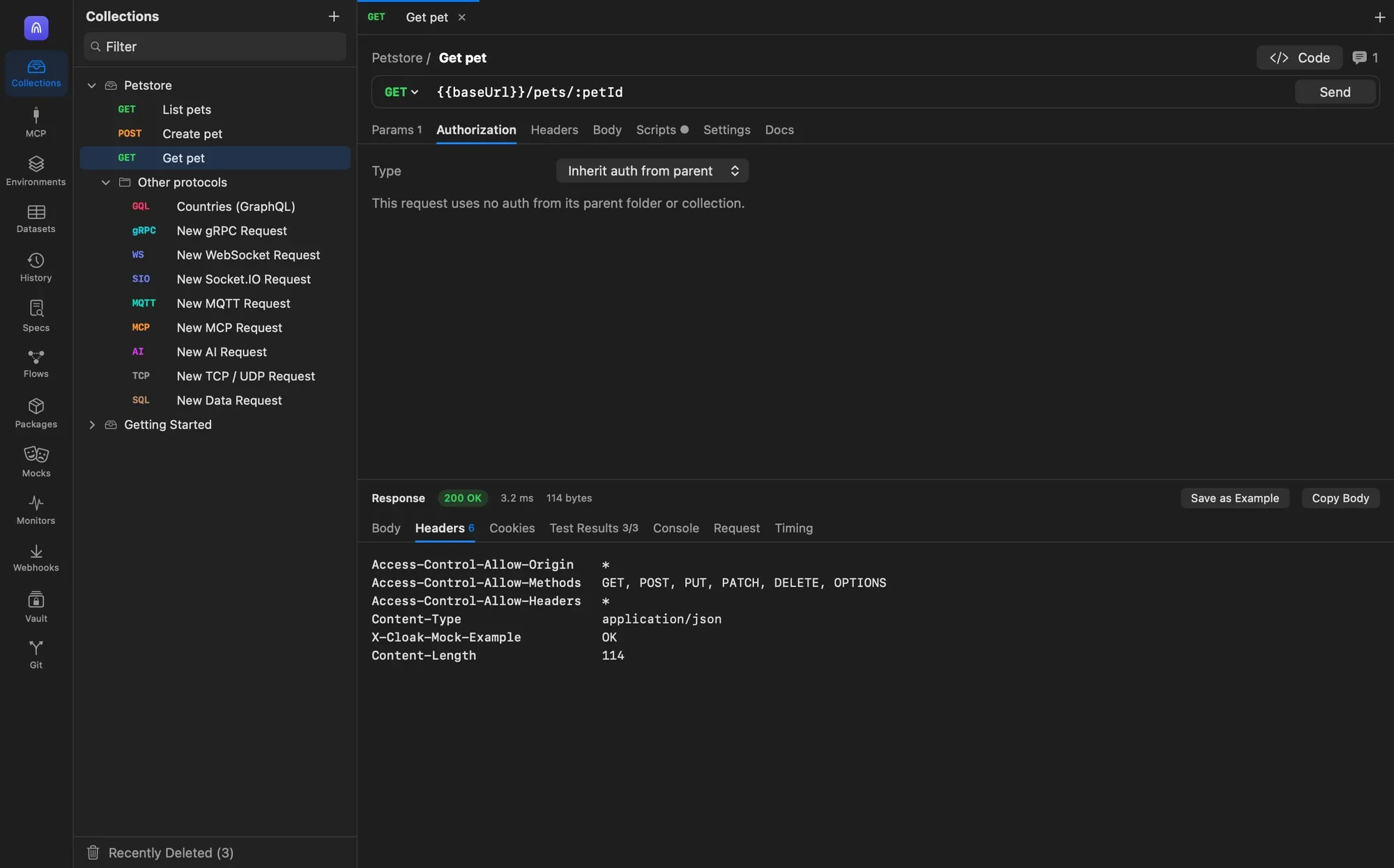Open the Specs sidebar section
Screen dimensions: 1394x868
click(36, 316)
